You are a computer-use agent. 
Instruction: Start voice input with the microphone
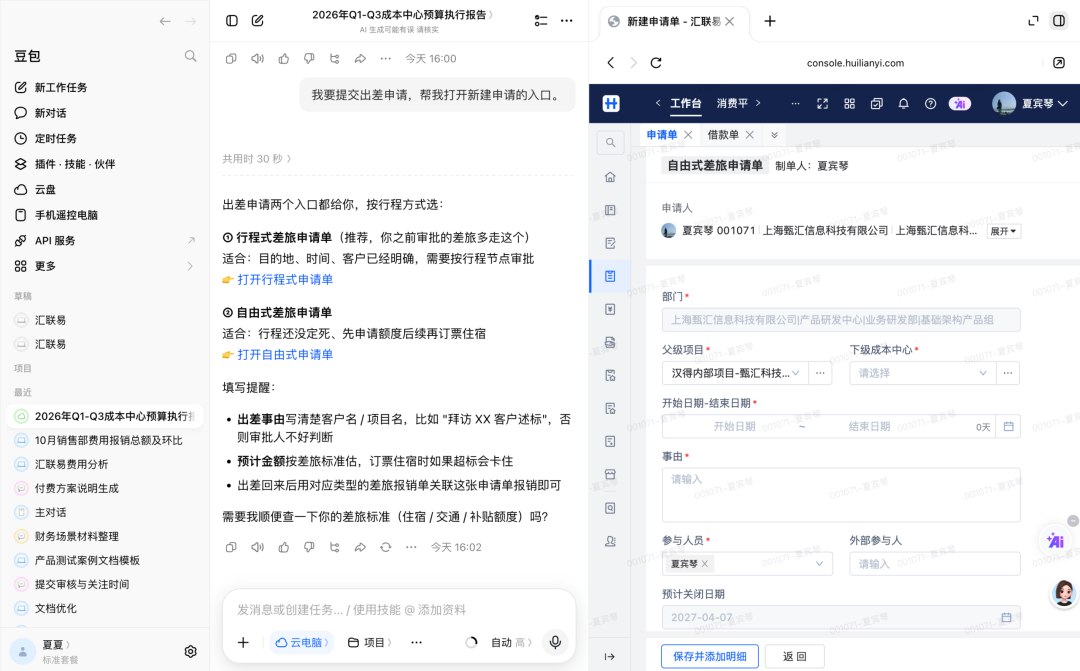pos(555,642)
